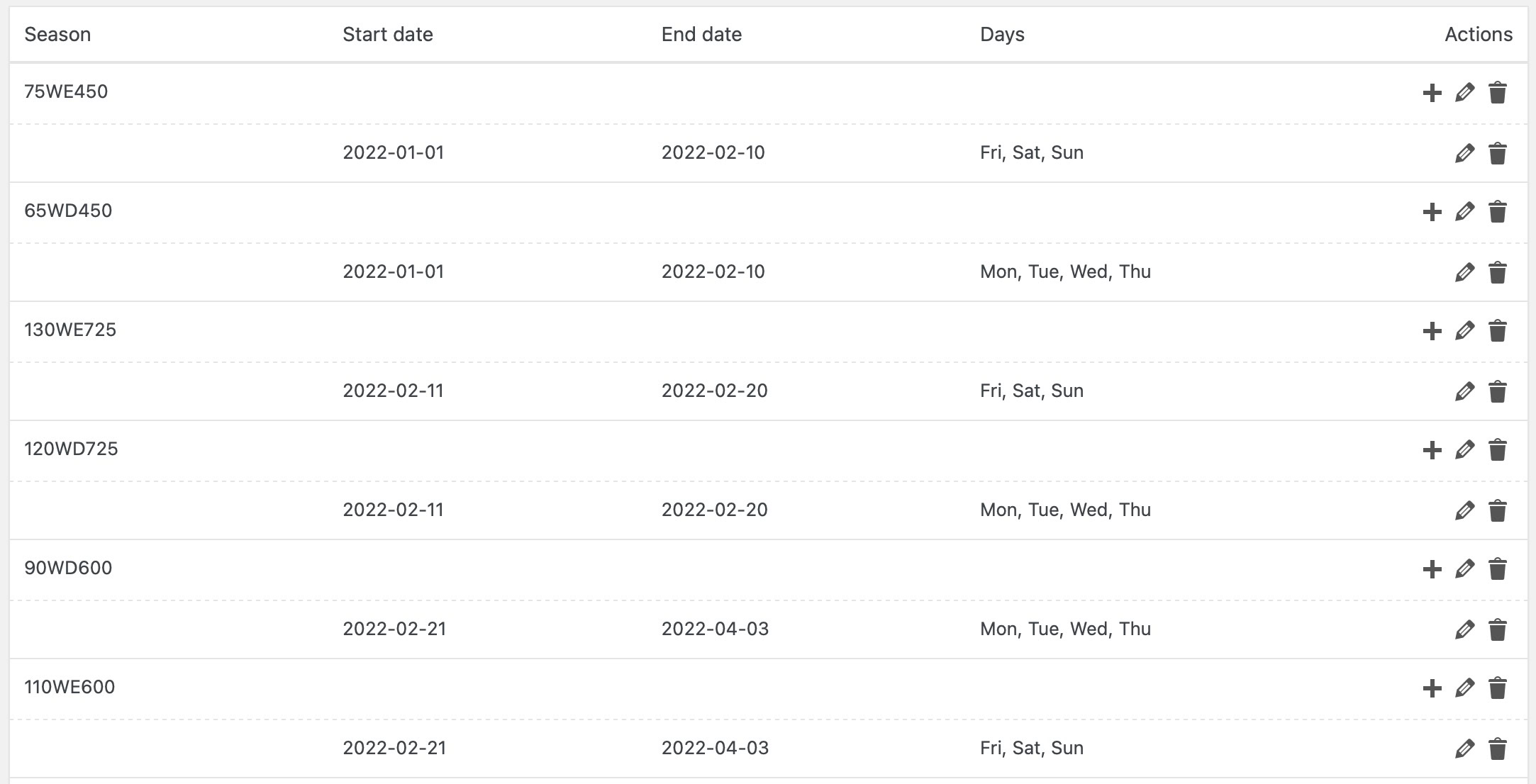Delete the 120WD725 season

(1497, 450)
